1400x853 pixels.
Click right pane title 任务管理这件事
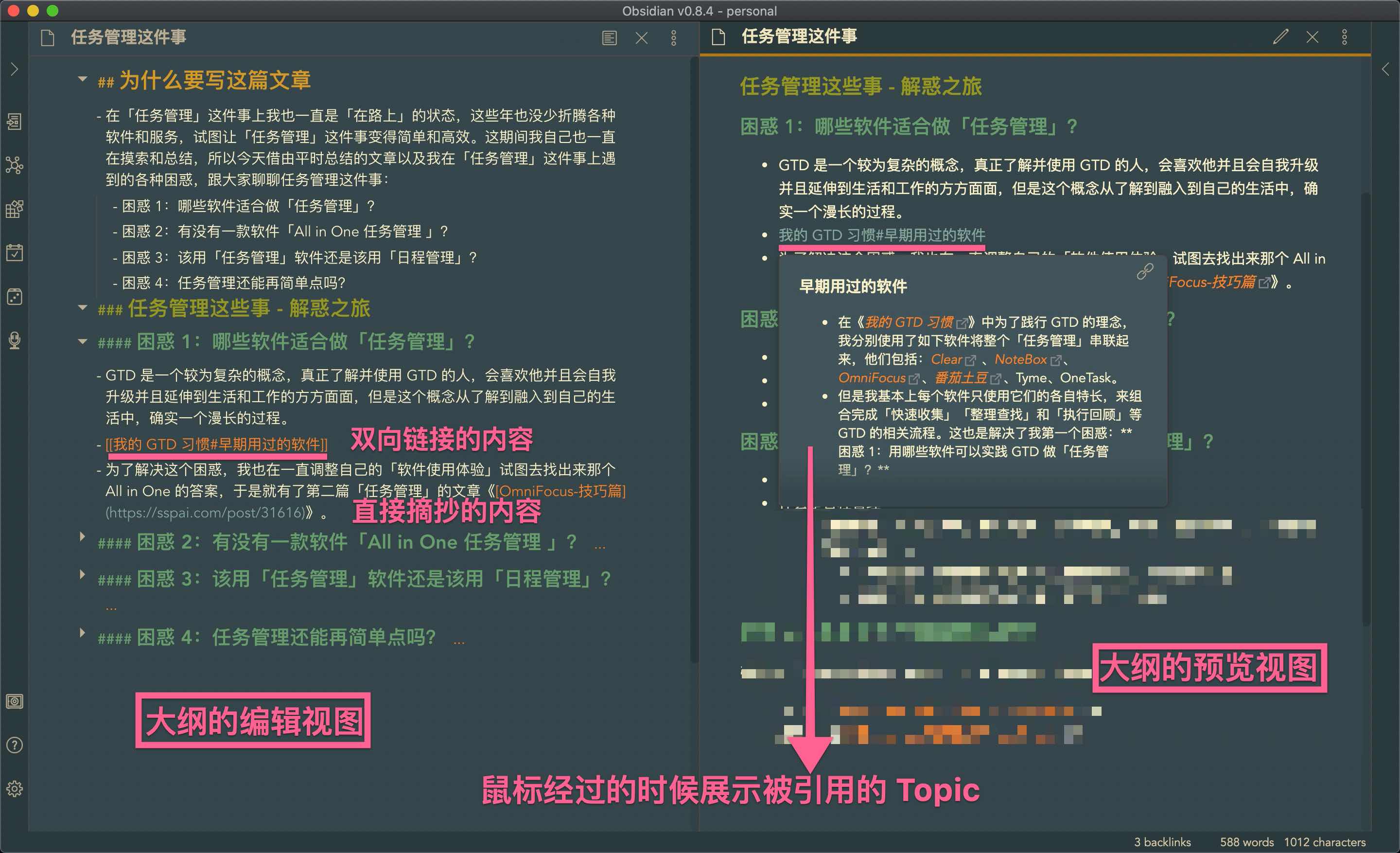(800, 36)
